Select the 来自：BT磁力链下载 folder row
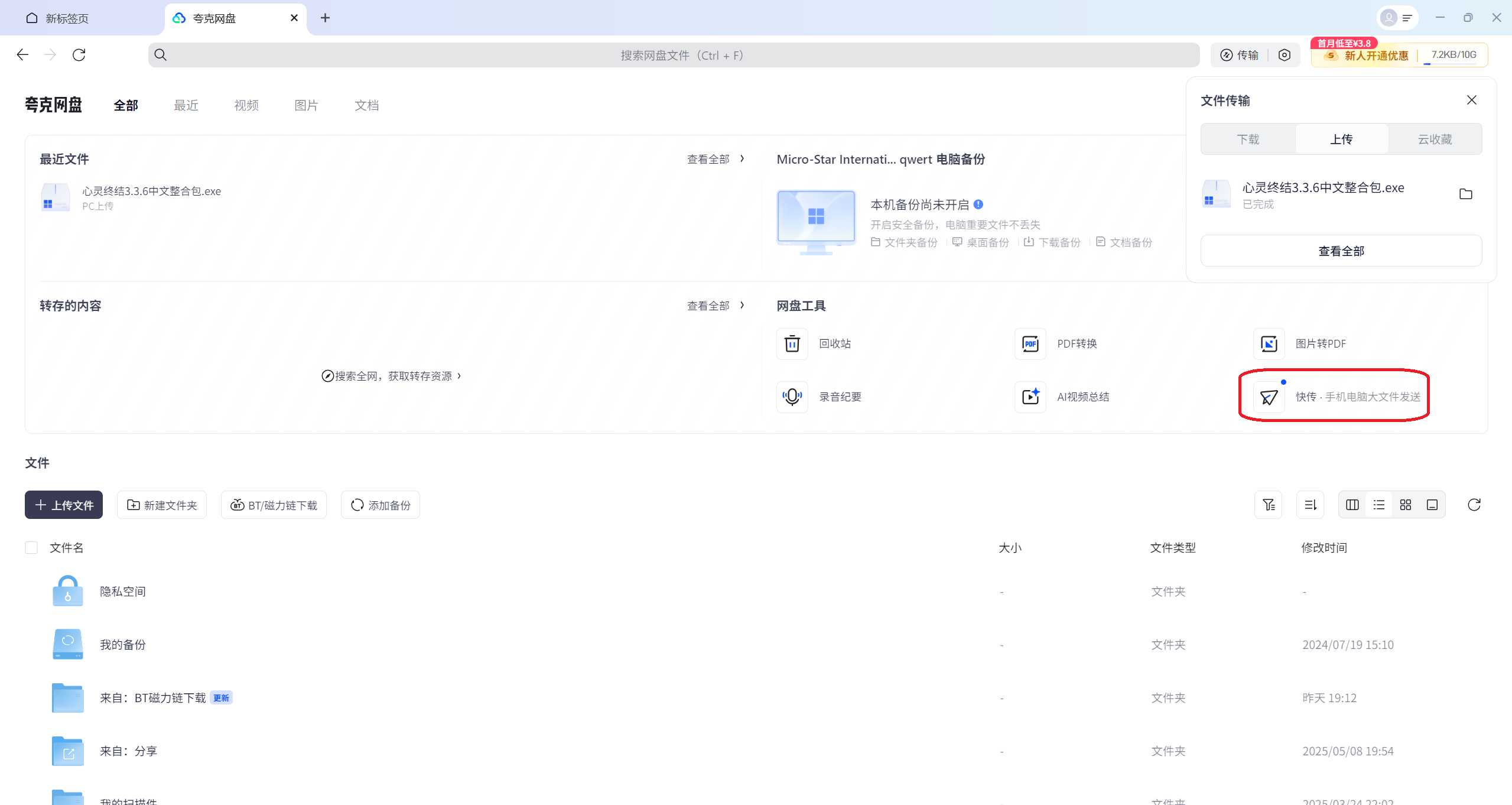The height and width of the screenshot is (805, 1512). pyautogui.click(x=755, y=698)
